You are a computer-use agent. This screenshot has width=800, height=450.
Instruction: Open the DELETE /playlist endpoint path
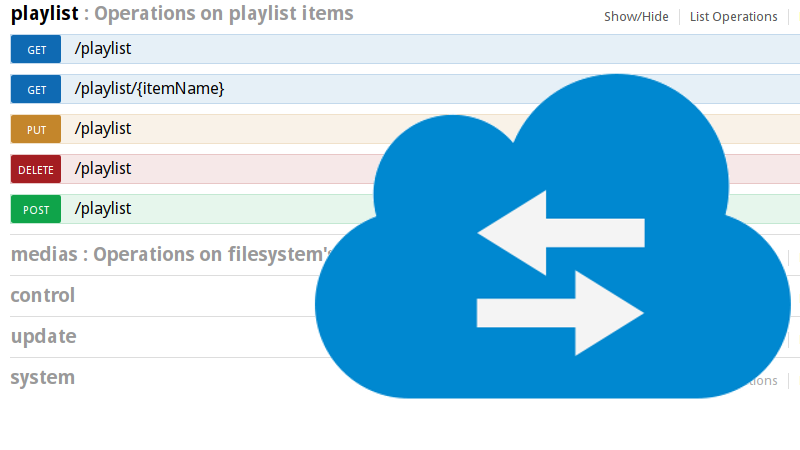click(103, 169)
